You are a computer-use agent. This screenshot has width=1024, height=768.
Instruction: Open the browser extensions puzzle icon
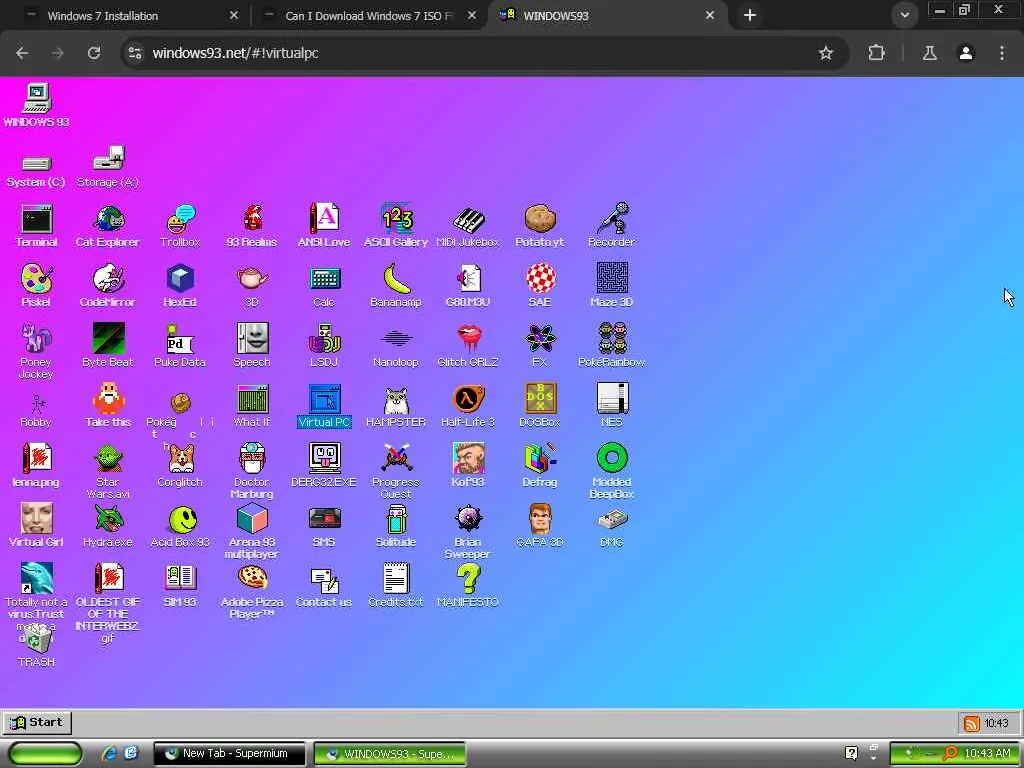pyautogui.click(x=876, y=53)
